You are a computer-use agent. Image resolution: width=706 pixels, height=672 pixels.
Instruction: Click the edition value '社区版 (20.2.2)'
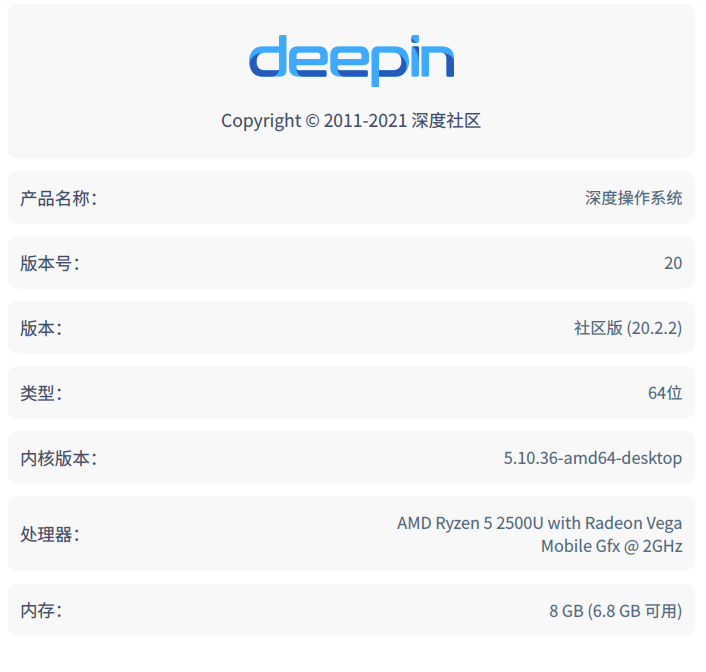point(628,328)
